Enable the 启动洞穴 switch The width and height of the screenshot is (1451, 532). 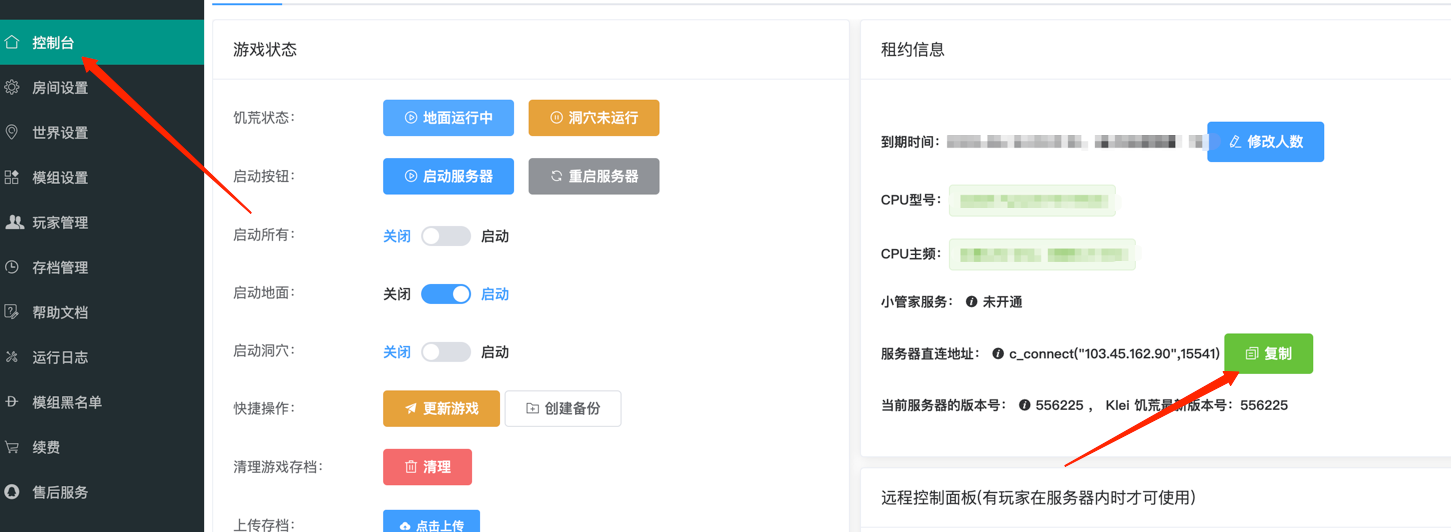tap(445, 352)
